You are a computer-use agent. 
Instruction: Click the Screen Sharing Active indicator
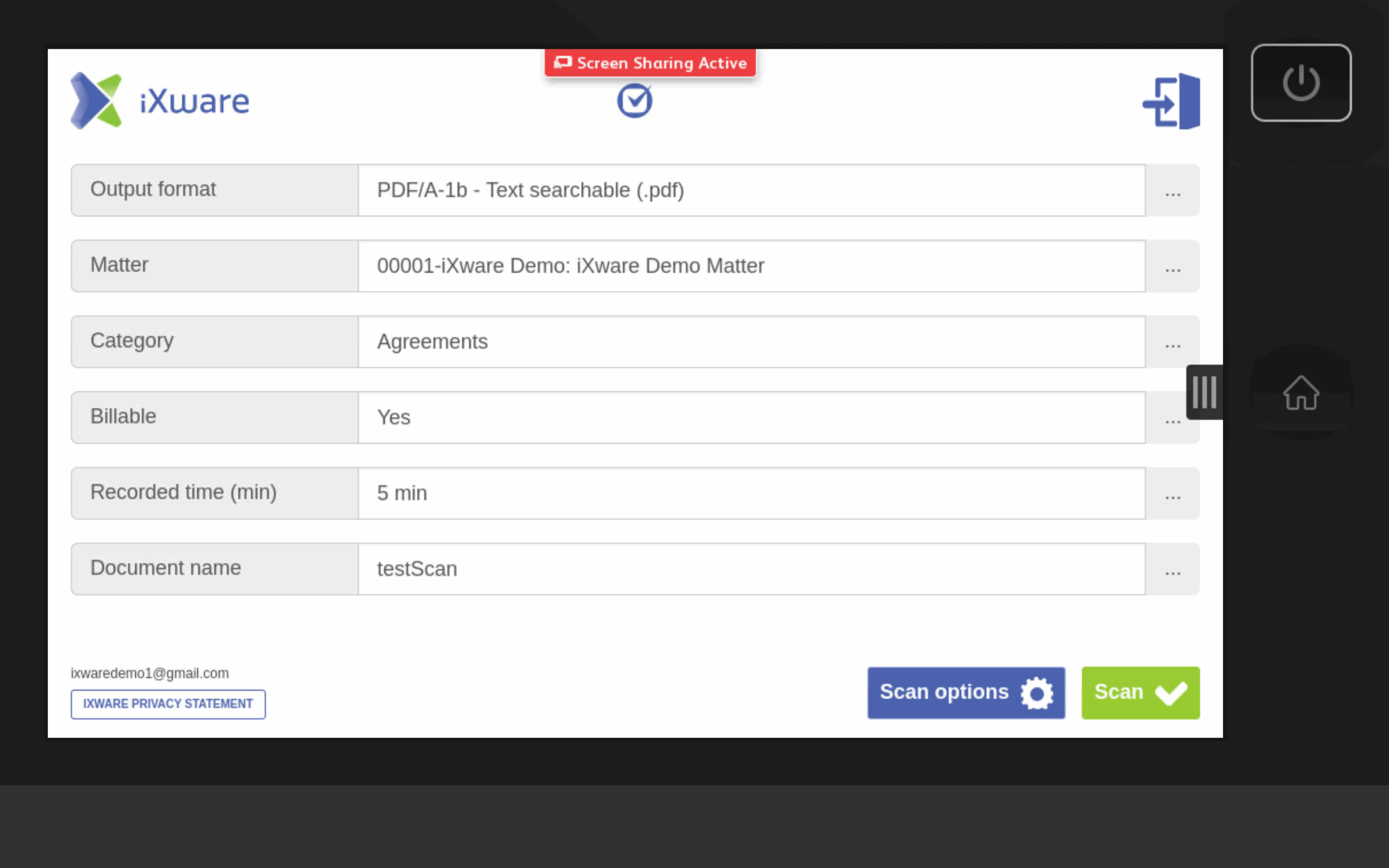(x=651, y=63)
